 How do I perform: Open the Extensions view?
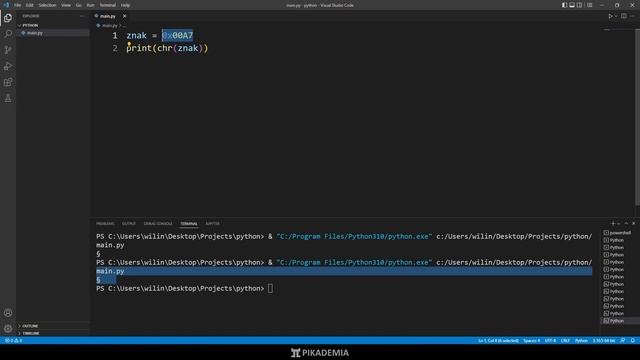click(8, 82)
